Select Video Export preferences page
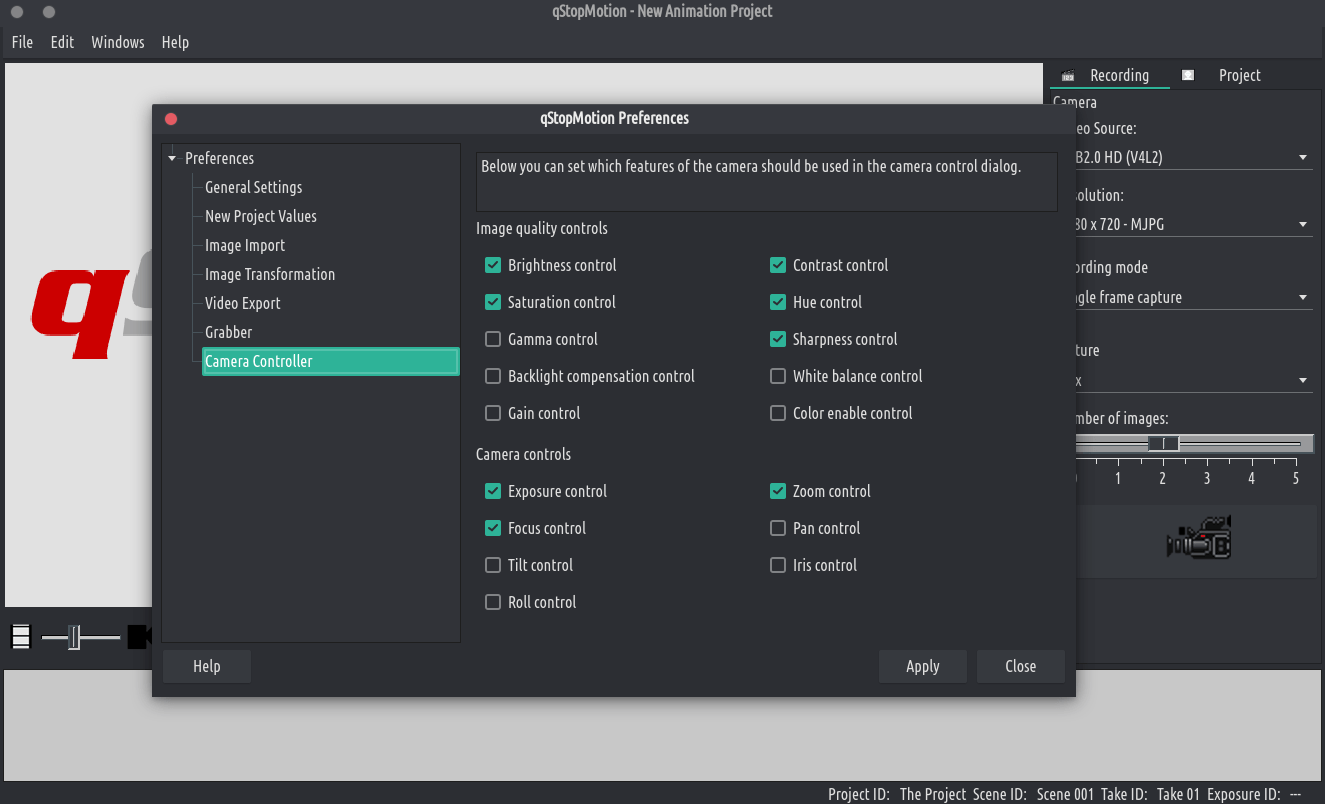Screen dimensions: 1325x804 (x=243, y=303)
